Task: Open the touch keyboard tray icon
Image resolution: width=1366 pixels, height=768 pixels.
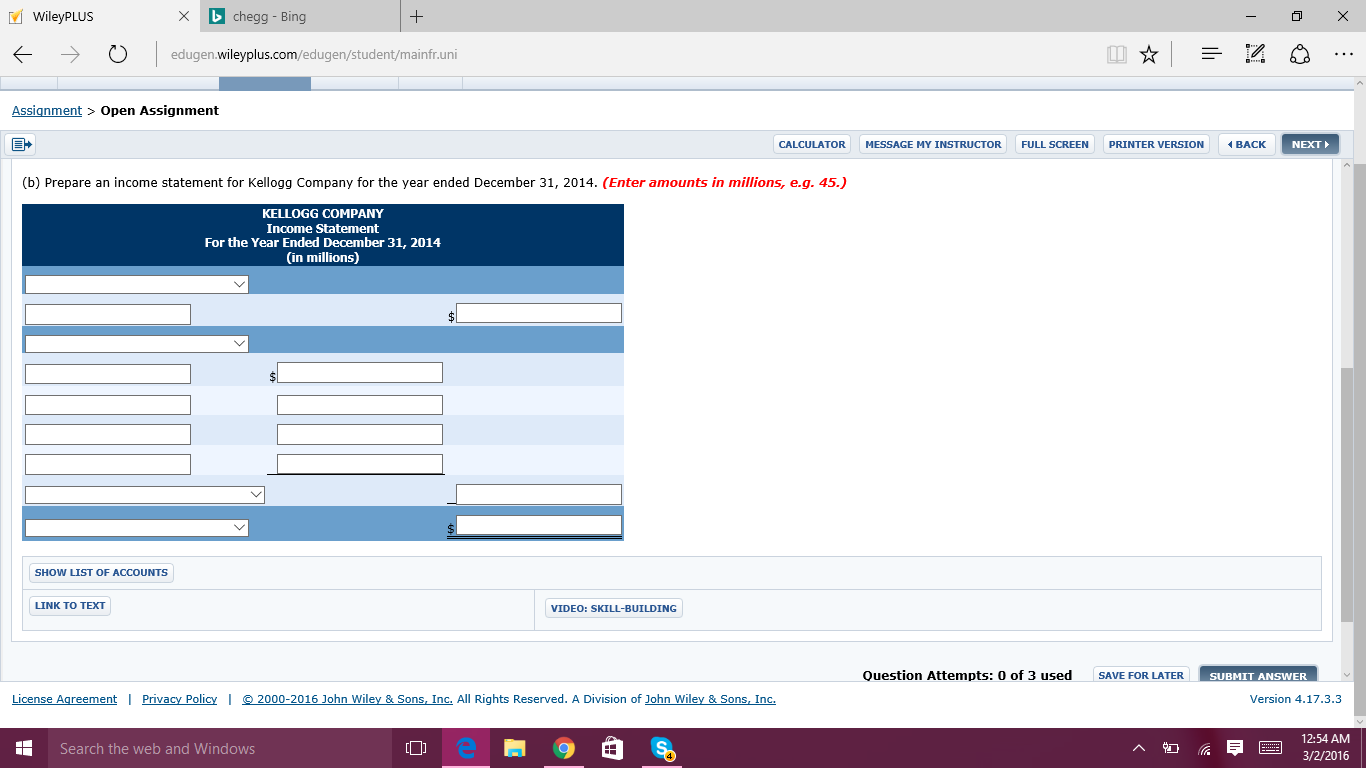Action: 1270,748
